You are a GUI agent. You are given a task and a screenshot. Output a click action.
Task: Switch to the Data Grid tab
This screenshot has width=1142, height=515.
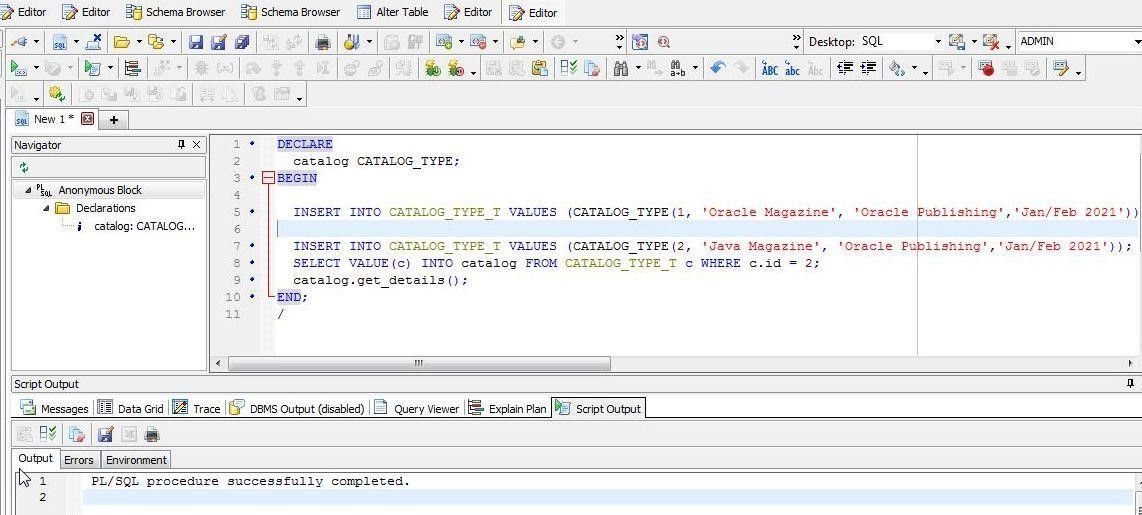click(131, 409)
